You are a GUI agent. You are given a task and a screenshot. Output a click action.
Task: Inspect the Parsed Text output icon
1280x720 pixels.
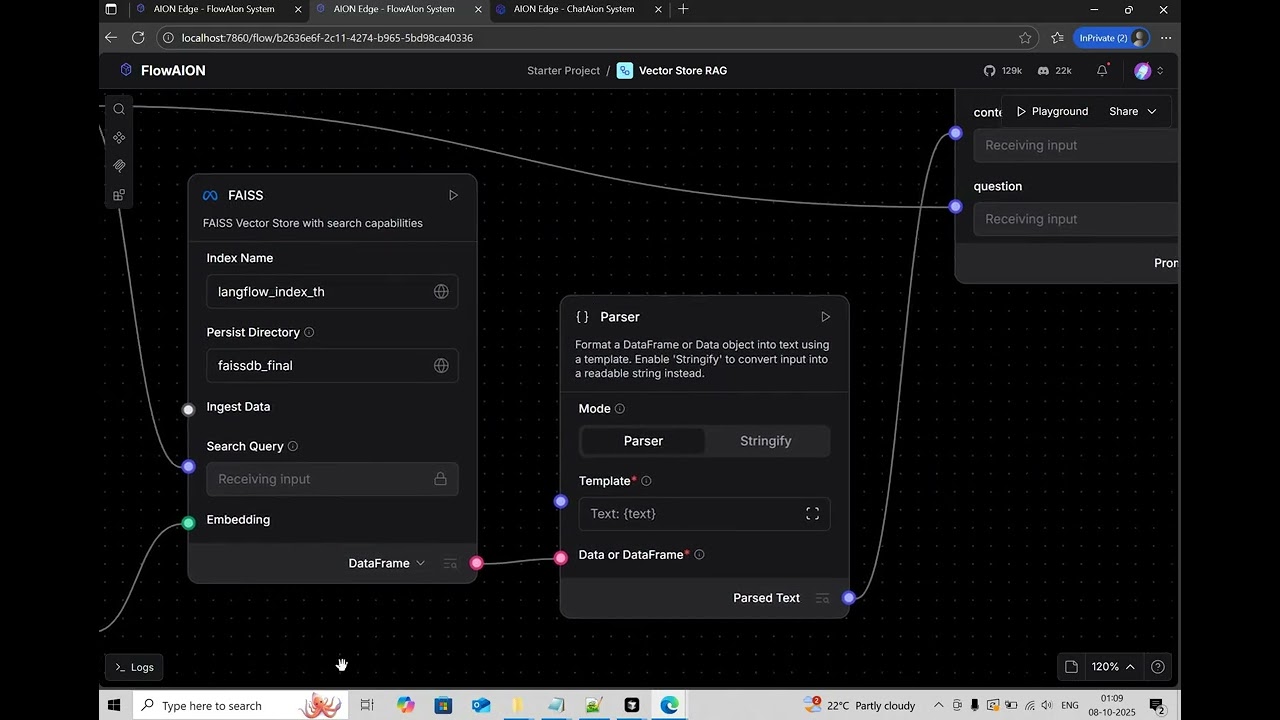coord(822,598)
